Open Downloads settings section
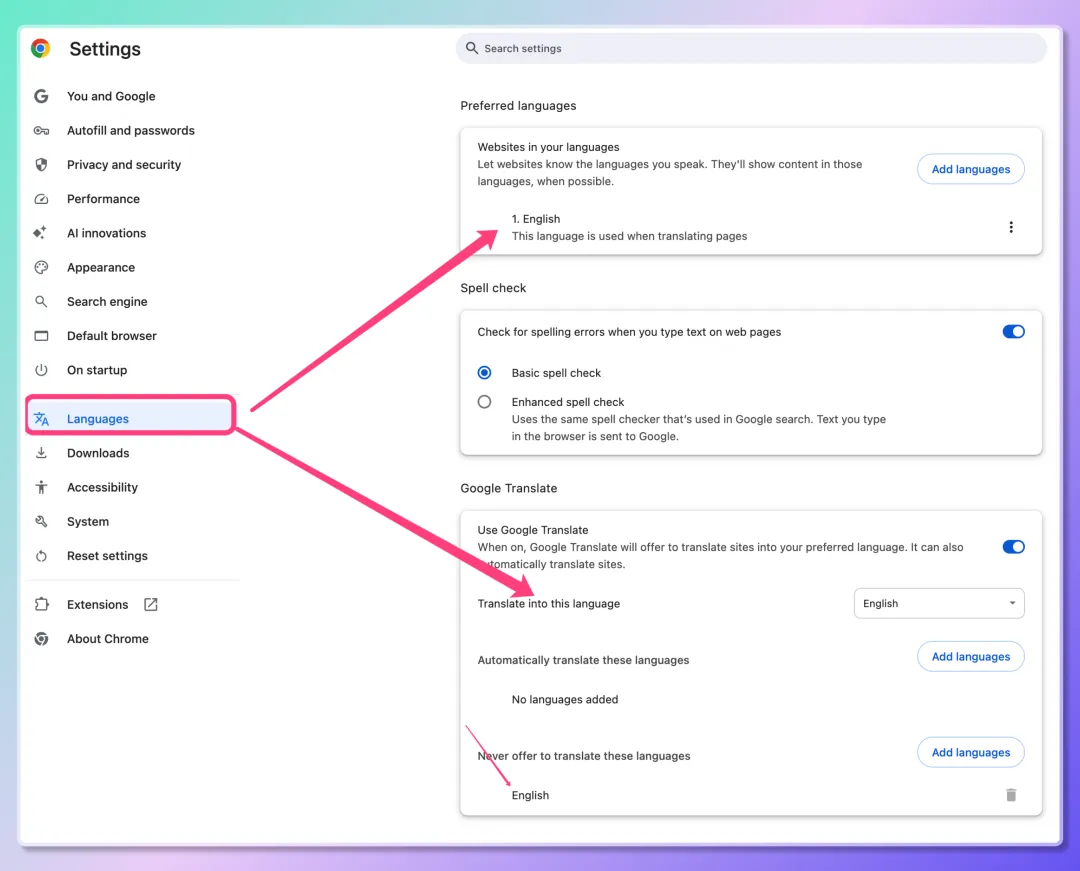The width and height of the screenshot is (1080, 871). pyautogui.click(x=98, y=453)
